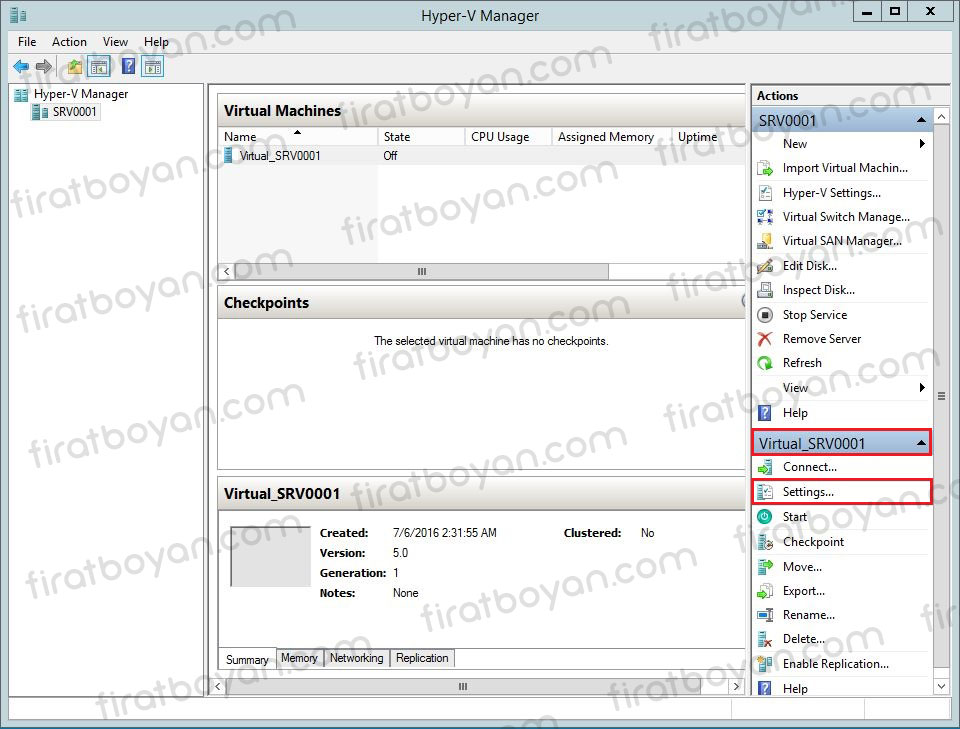Collapse the Virtual_SRV0001 actions section
The width and height of the screenshot is (960, 729).
921,443
